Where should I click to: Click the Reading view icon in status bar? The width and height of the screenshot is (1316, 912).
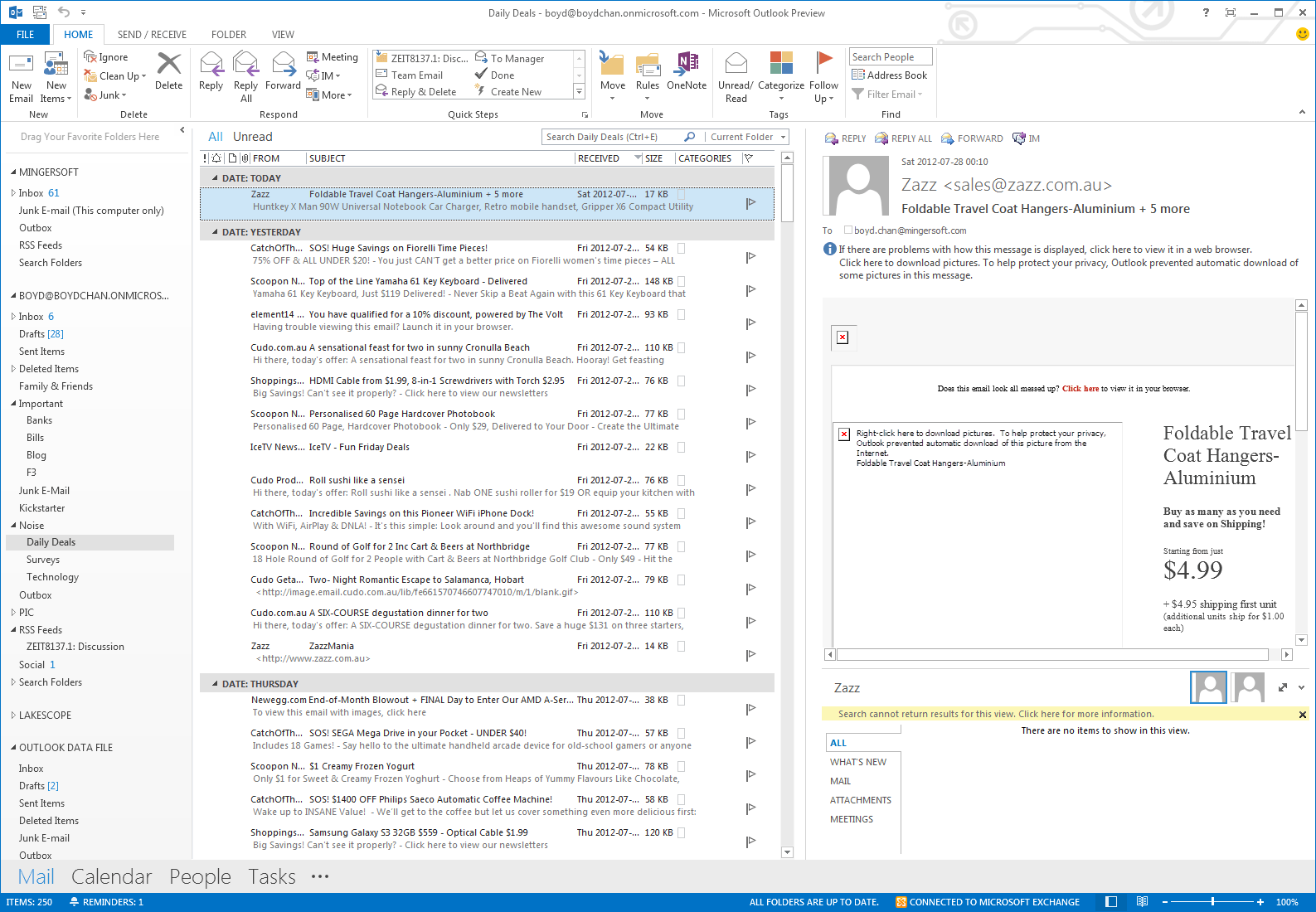coord(1142,902)
